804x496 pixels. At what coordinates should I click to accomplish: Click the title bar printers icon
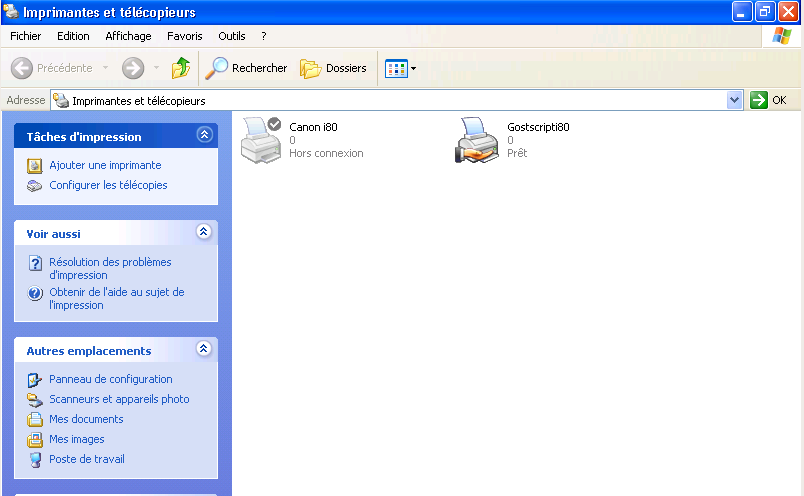coord(11,11)
